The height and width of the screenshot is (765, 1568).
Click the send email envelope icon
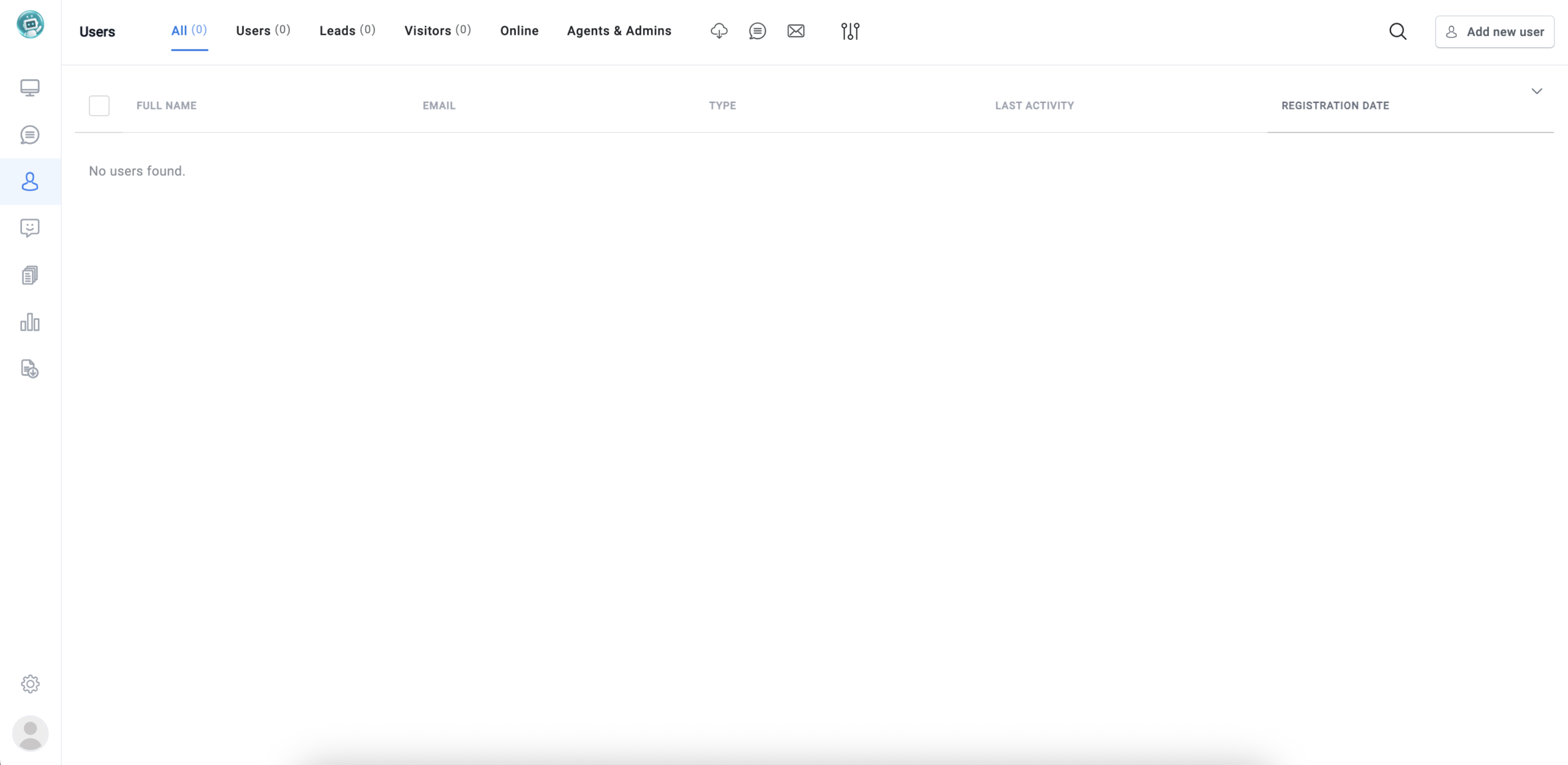click(796, 31)
